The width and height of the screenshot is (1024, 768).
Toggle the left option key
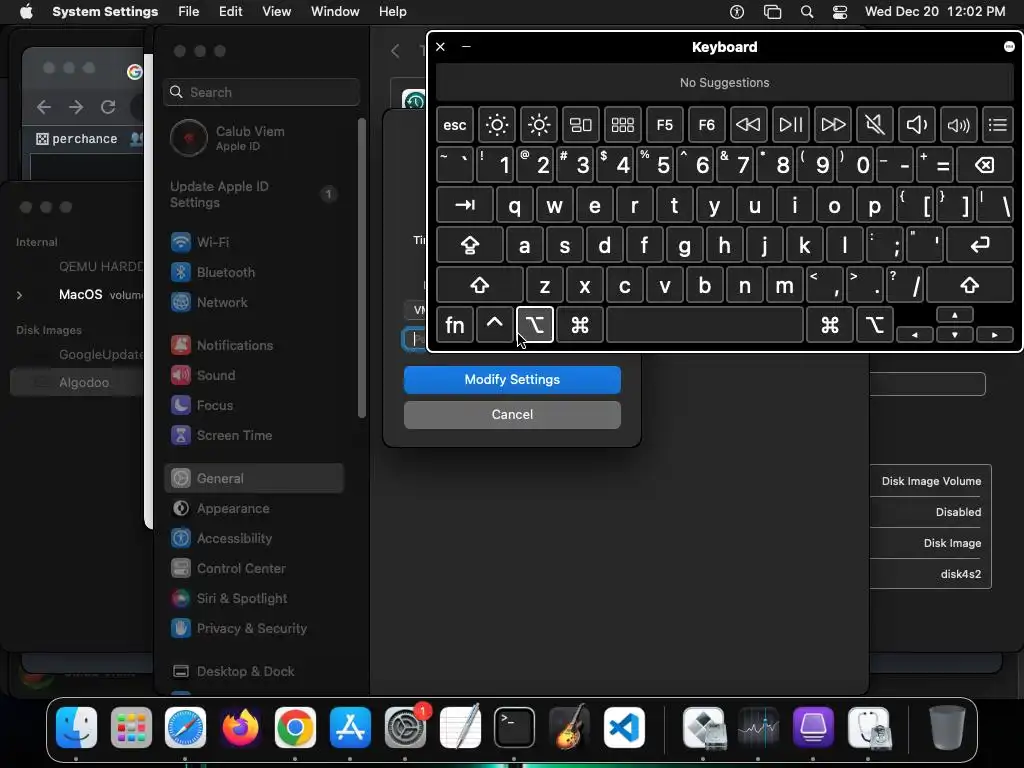point(535,325)
